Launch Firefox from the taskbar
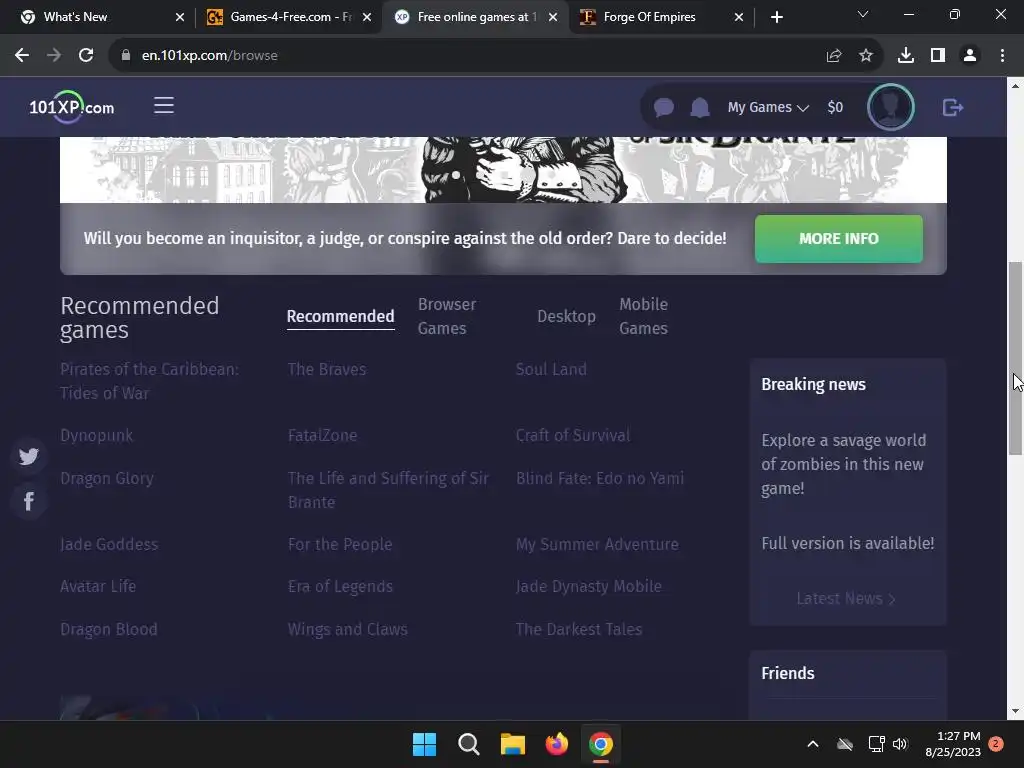Image resolution: width=1024 pixels, height=768 pixels. coord(556,744)
